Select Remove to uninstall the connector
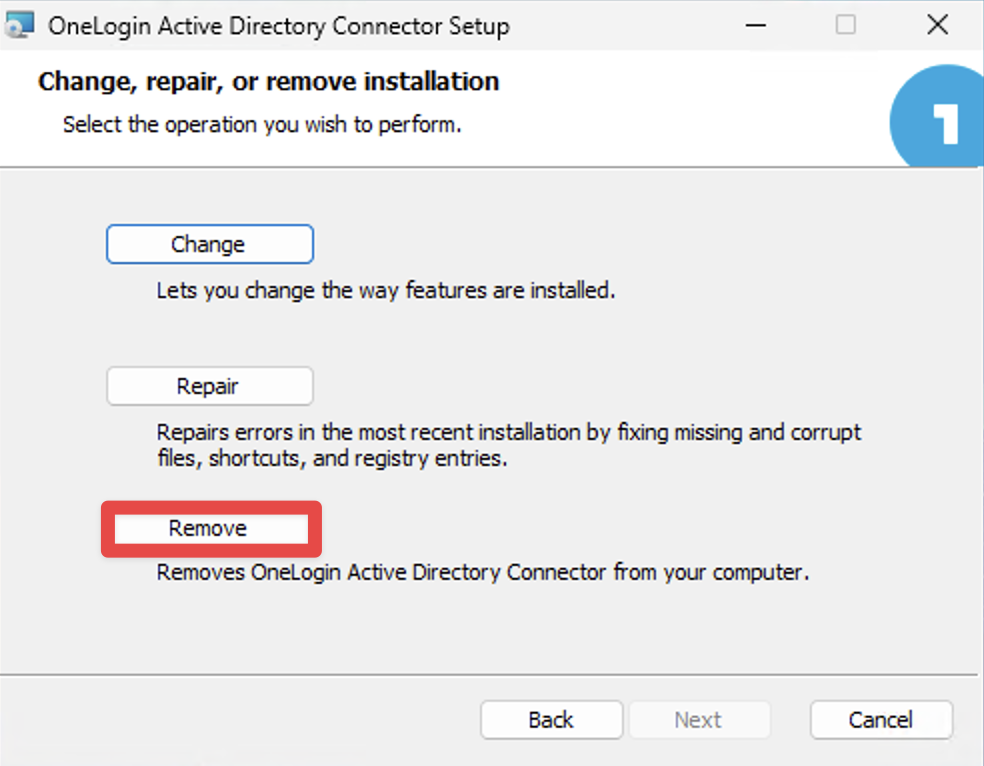 coord(211,529)
